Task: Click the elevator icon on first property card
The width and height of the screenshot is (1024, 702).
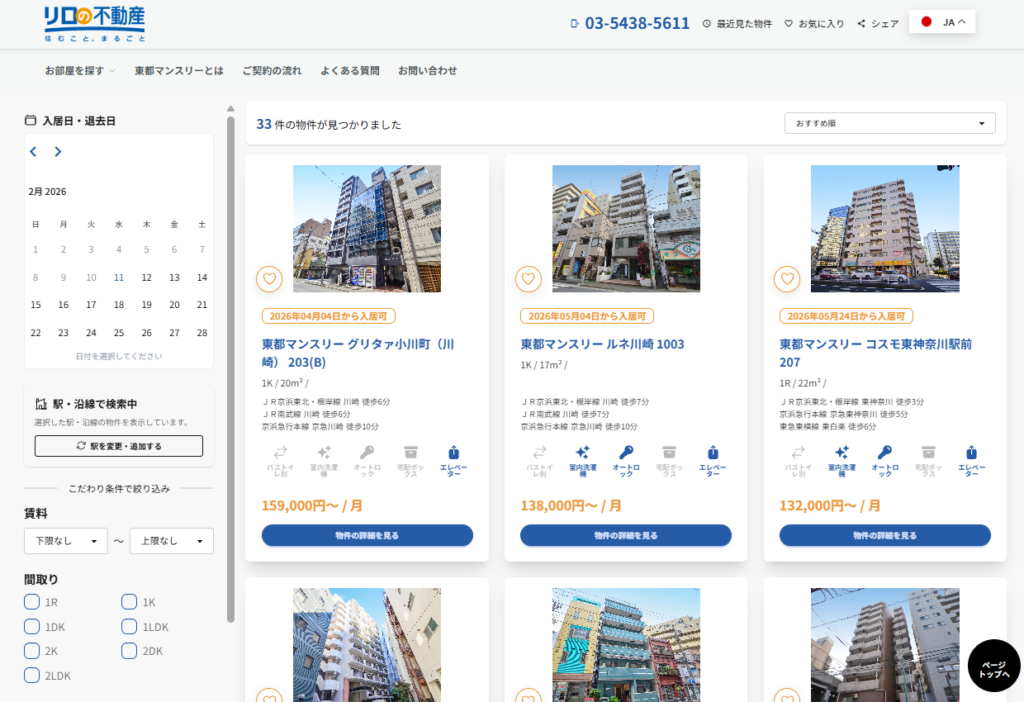Action: [x=453, y=460]
